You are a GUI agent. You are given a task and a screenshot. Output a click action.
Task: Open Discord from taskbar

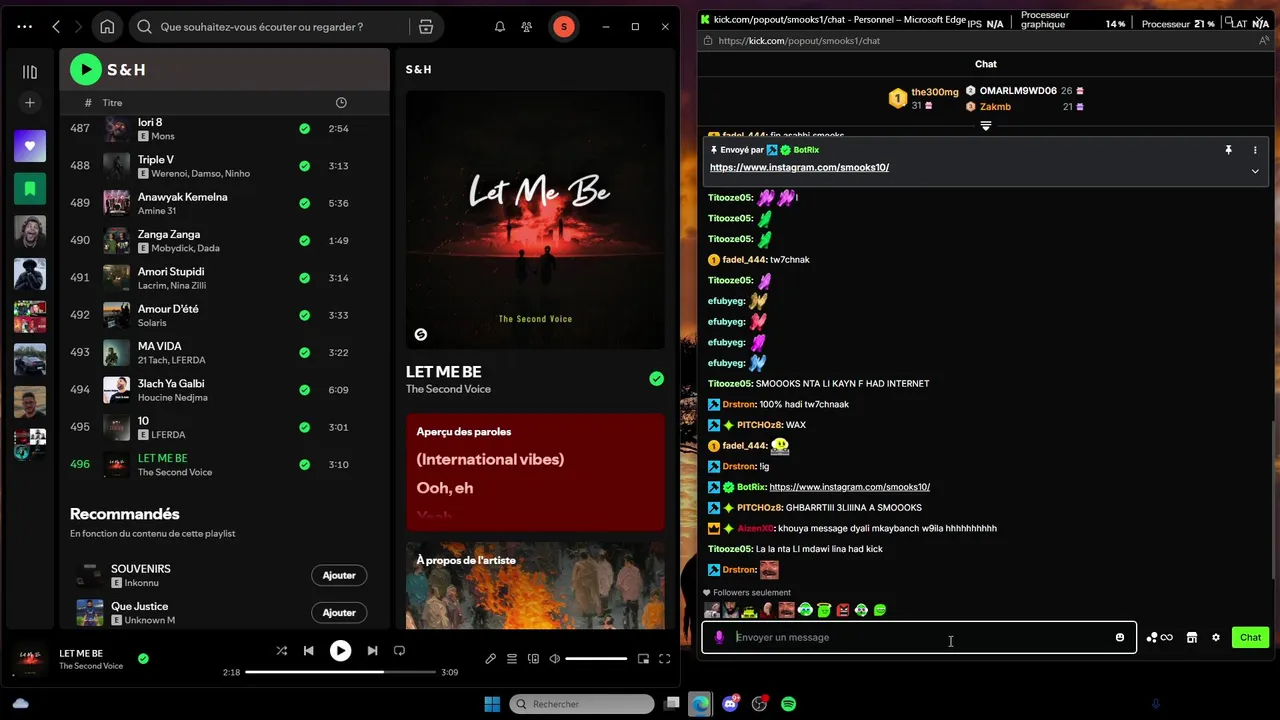(x=730, y=704)
